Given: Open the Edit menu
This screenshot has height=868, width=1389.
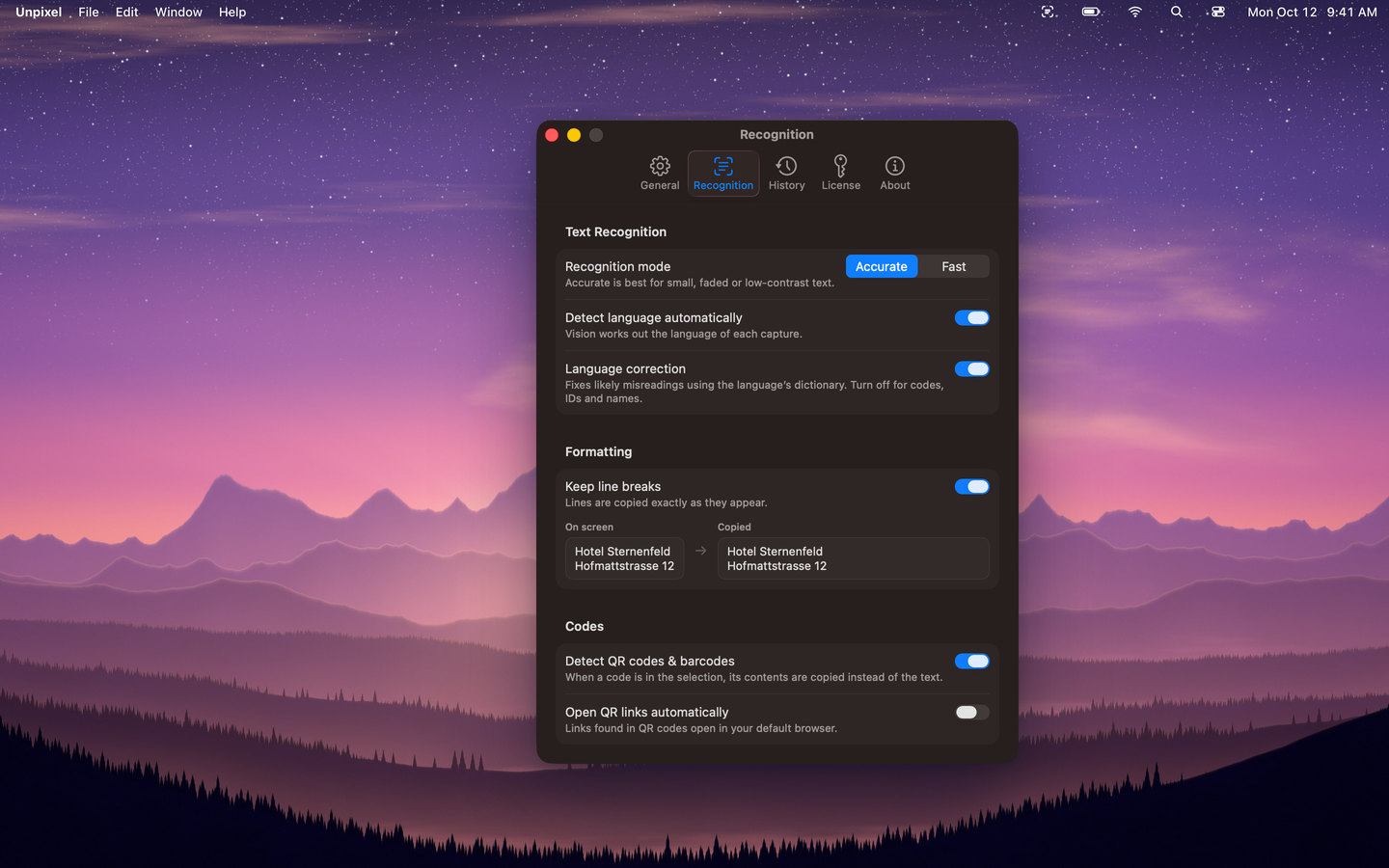Looking at the screenshot, I should point(126,12).
